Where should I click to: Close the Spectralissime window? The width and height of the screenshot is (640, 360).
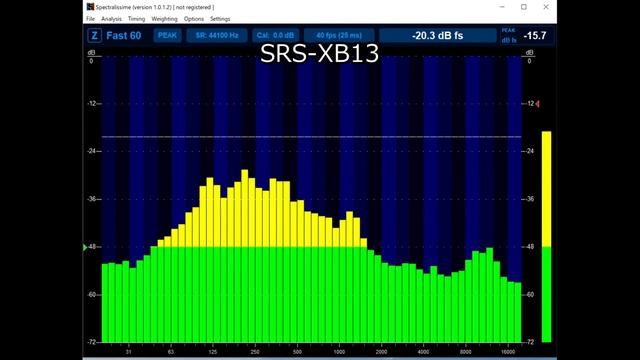tap(546, 7)
